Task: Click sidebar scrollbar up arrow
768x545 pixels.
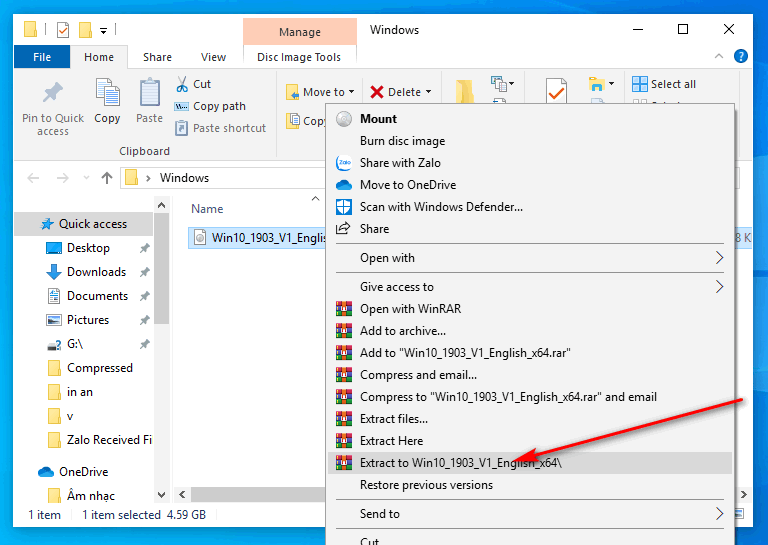Action: coord(162,205)
